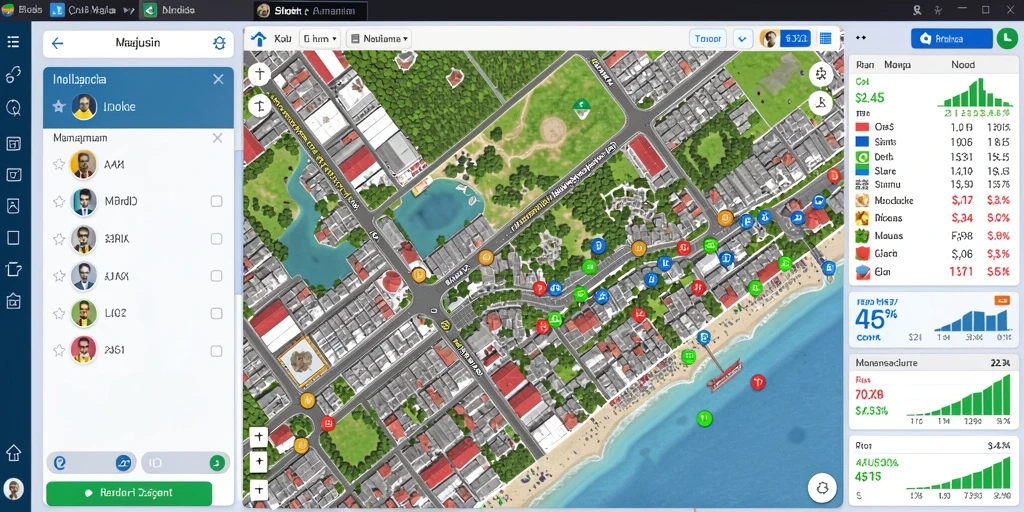Viewport: 1024px width, 512px height.
Task: Click the hamburger menu icon in the left sidebar
Action: [13, 42]
